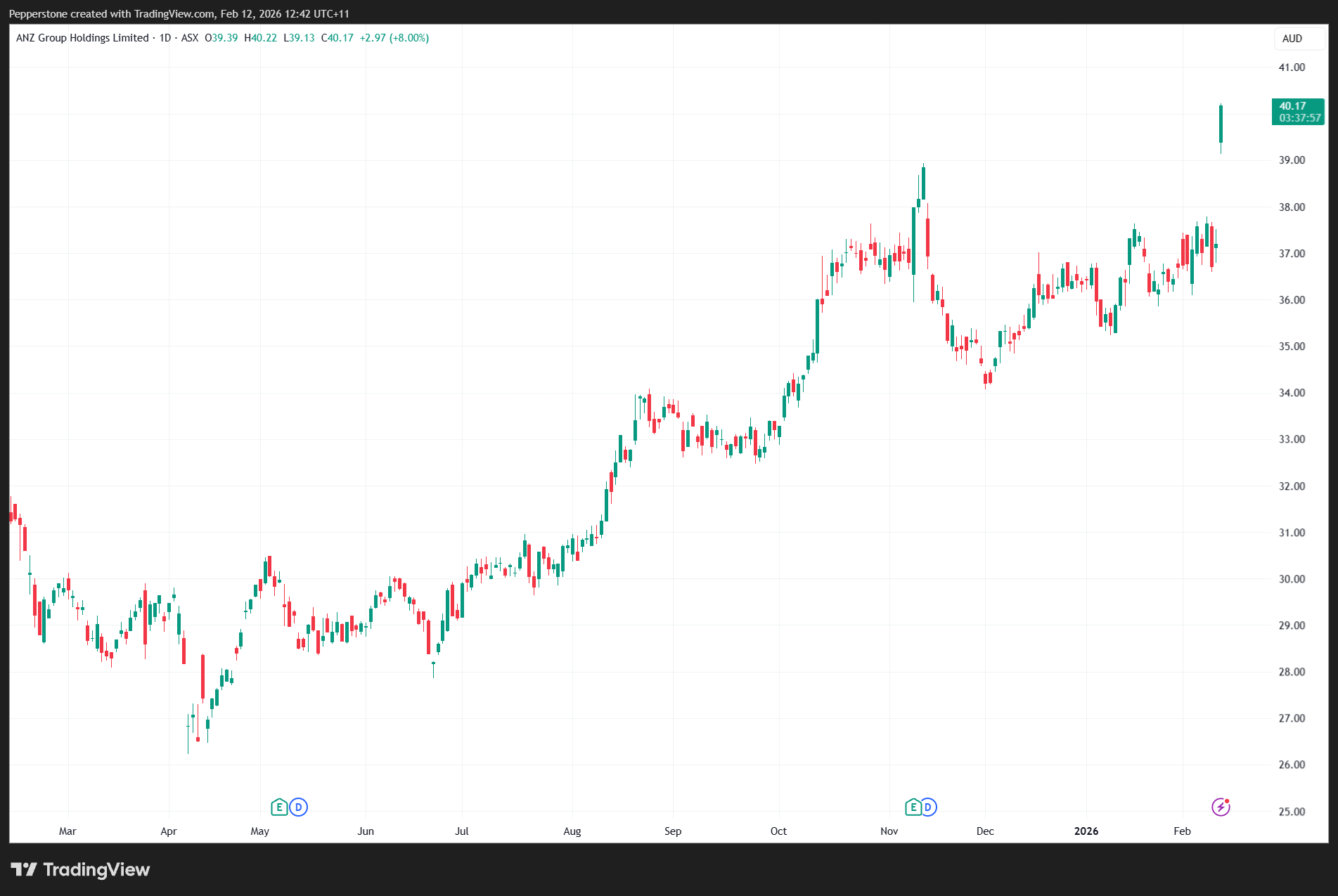Open the AUD currency selector
The width and height of the screenshot is (1338, 896).
1292,39
